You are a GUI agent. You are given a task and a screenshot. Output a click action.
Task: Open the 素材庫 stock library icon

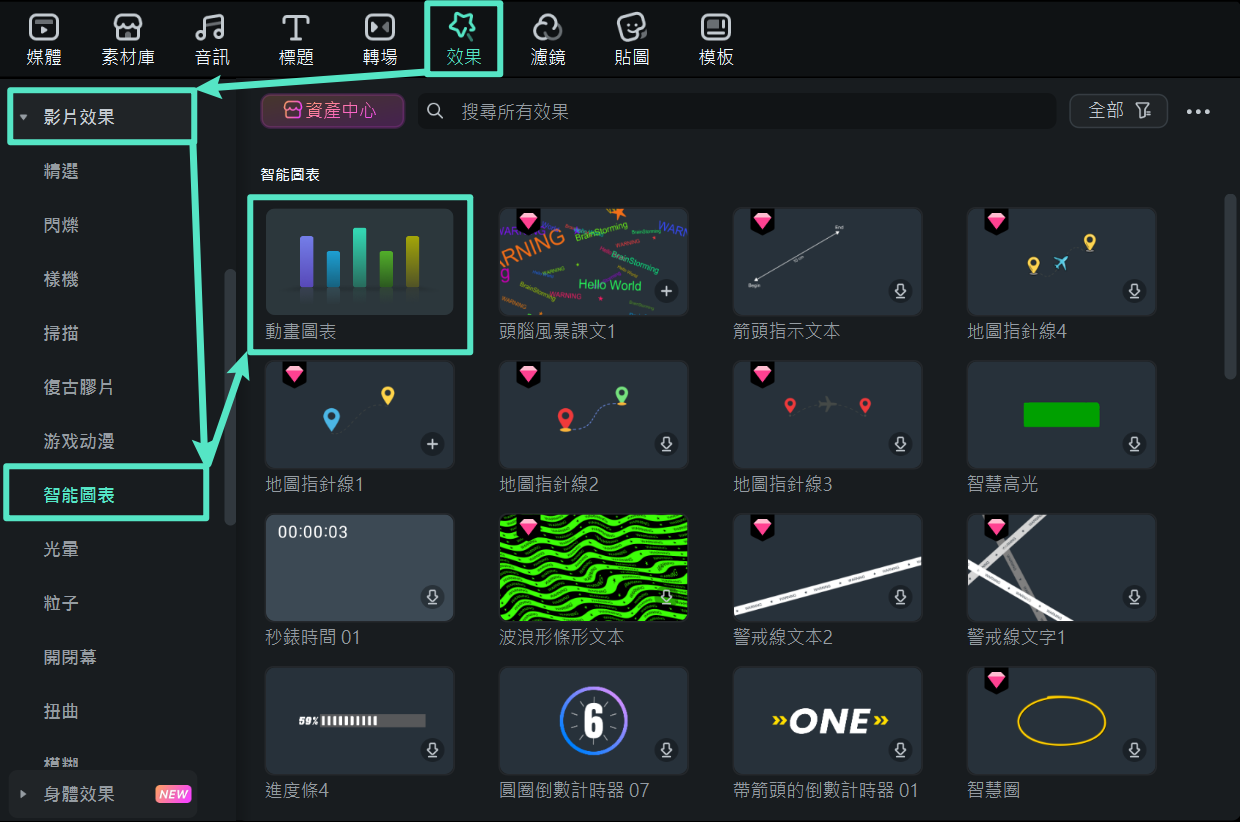click(128, 28)
